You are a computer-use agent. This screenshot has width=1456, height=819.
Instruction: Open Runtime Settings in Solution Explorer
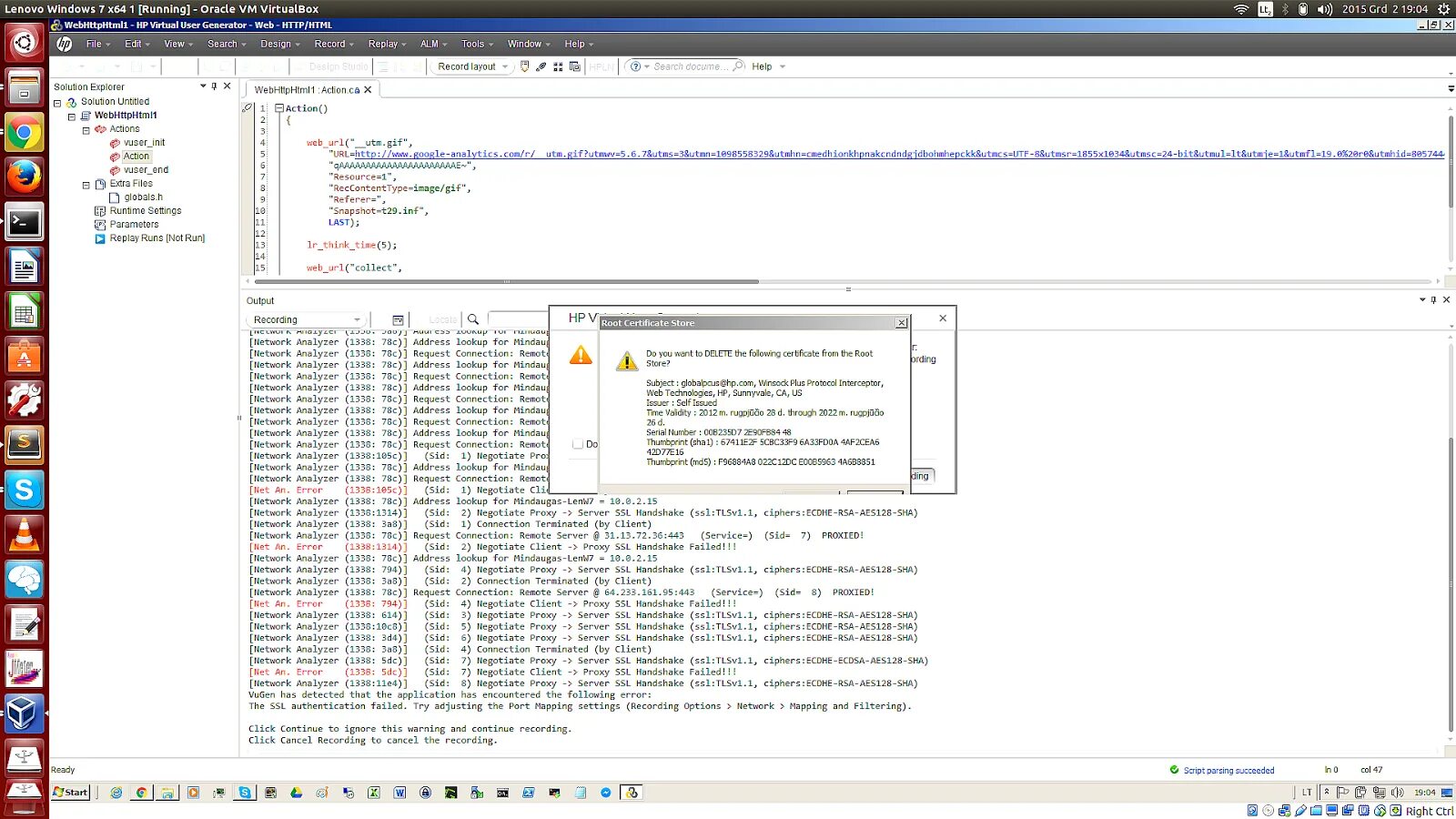tap(146, 211)
